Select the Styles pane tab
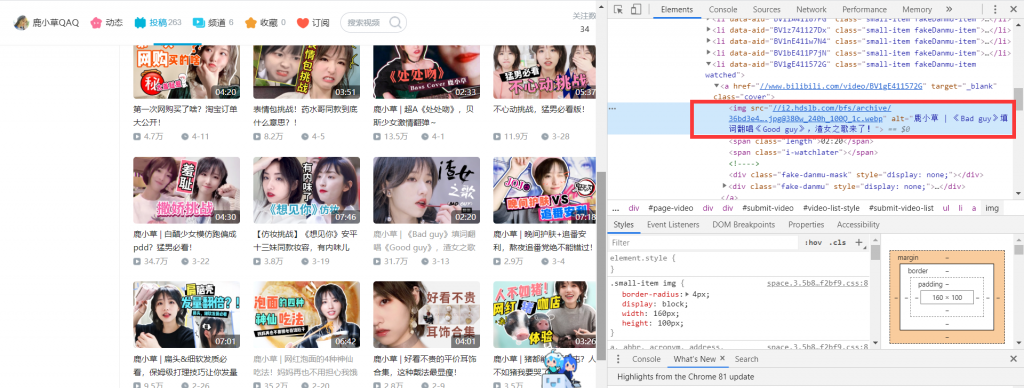This screenshot has height=388, width=1024. pyautogui.click(x=624, y=225)
